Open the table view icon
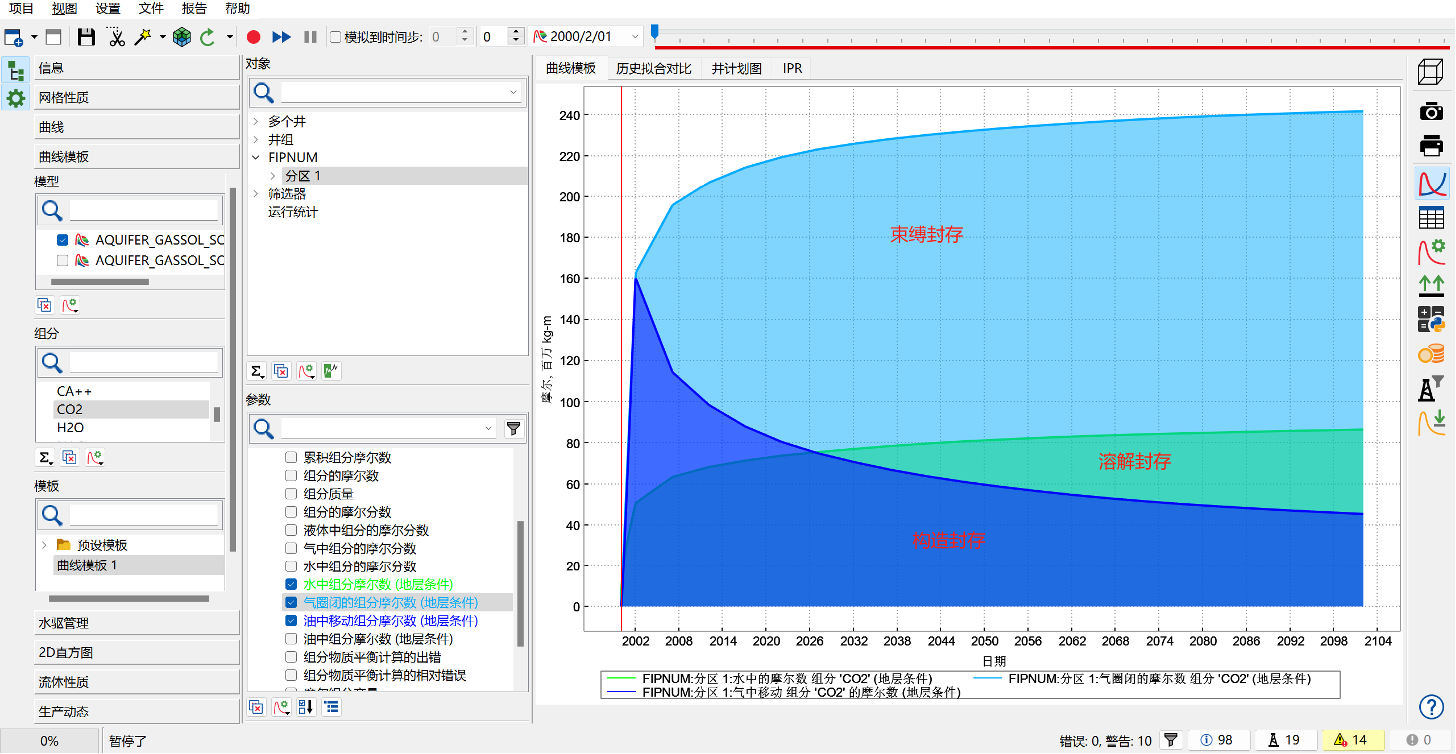The width and height of the screenshot is (1456, 754). 1432,217
